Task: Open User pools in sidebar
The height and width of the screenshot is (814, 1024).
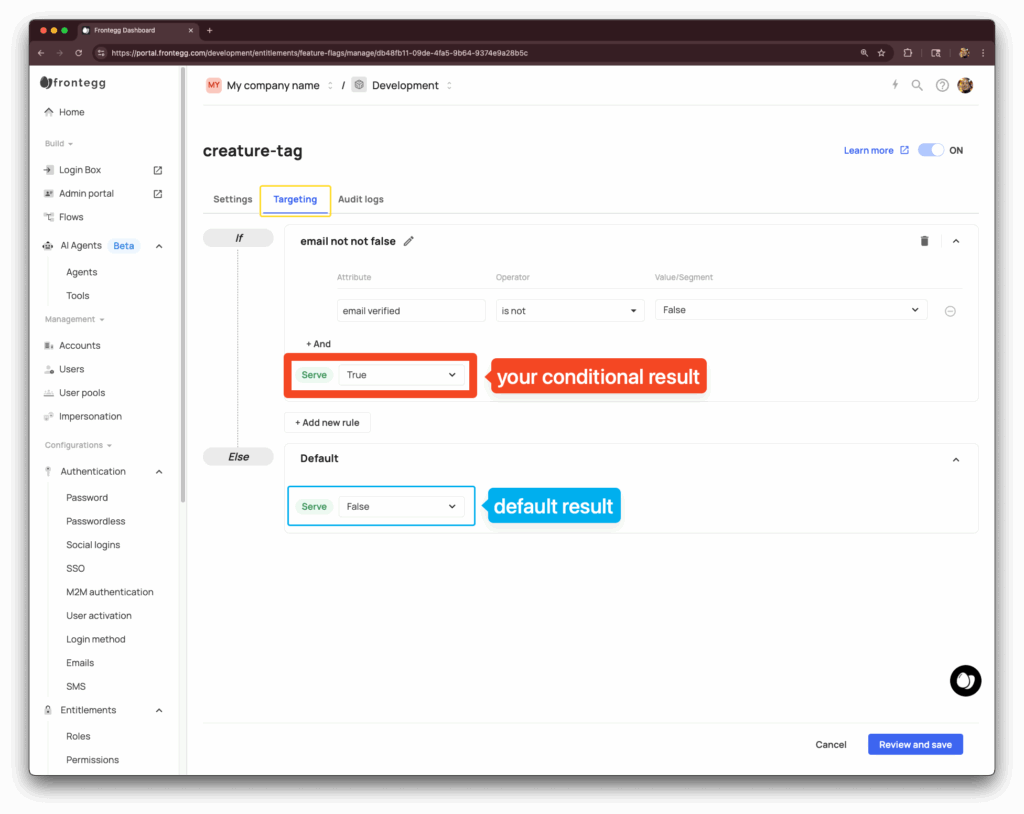Action: (x=82, y=393)
